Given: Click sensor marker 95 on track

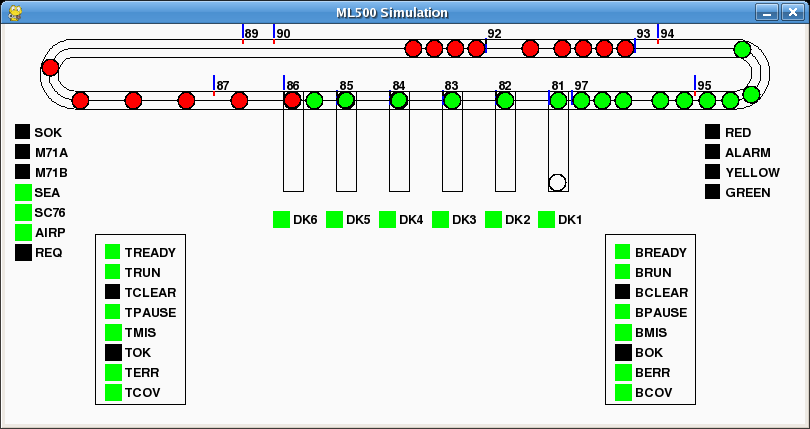Looking at the screenshot, I should 695,84.
